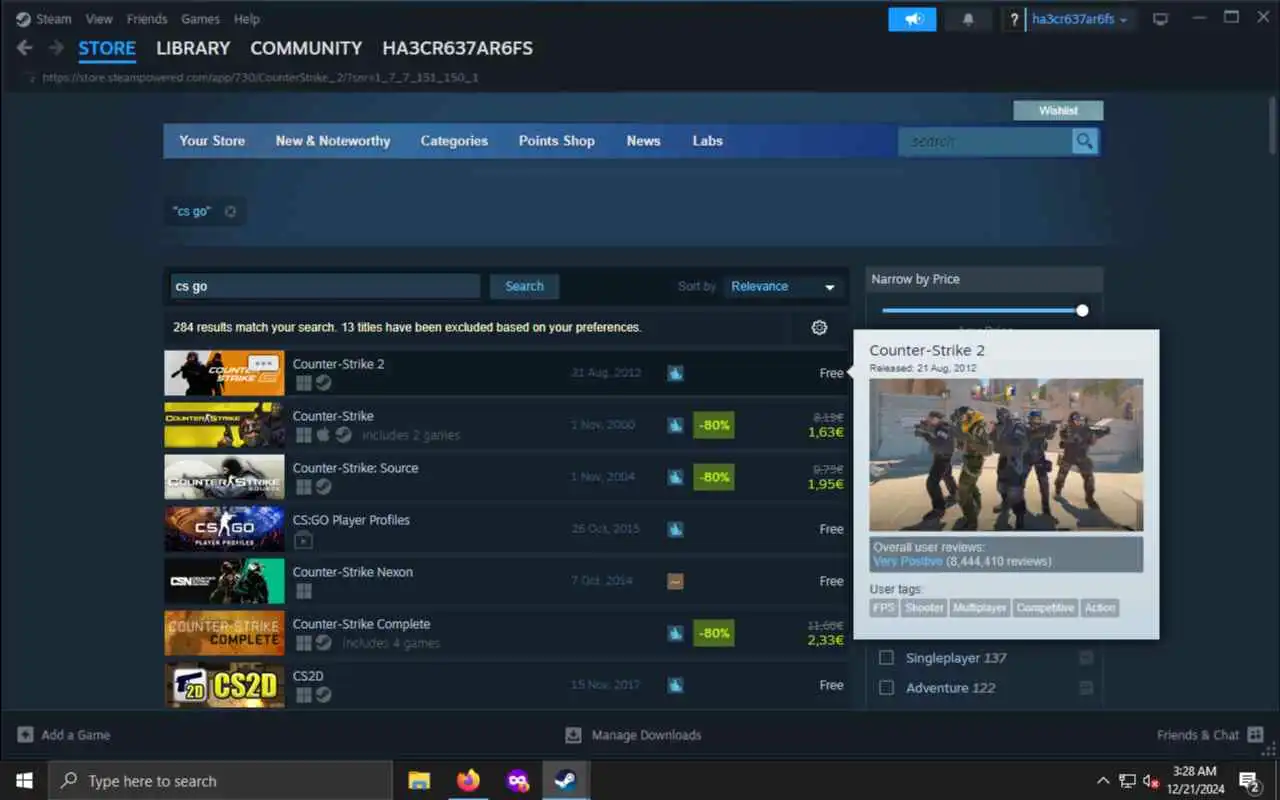Click Counter-Strike 2 tooltip screenshot
The height and width of the screenshot is (800, 1280).
[x=1006, y=455]
